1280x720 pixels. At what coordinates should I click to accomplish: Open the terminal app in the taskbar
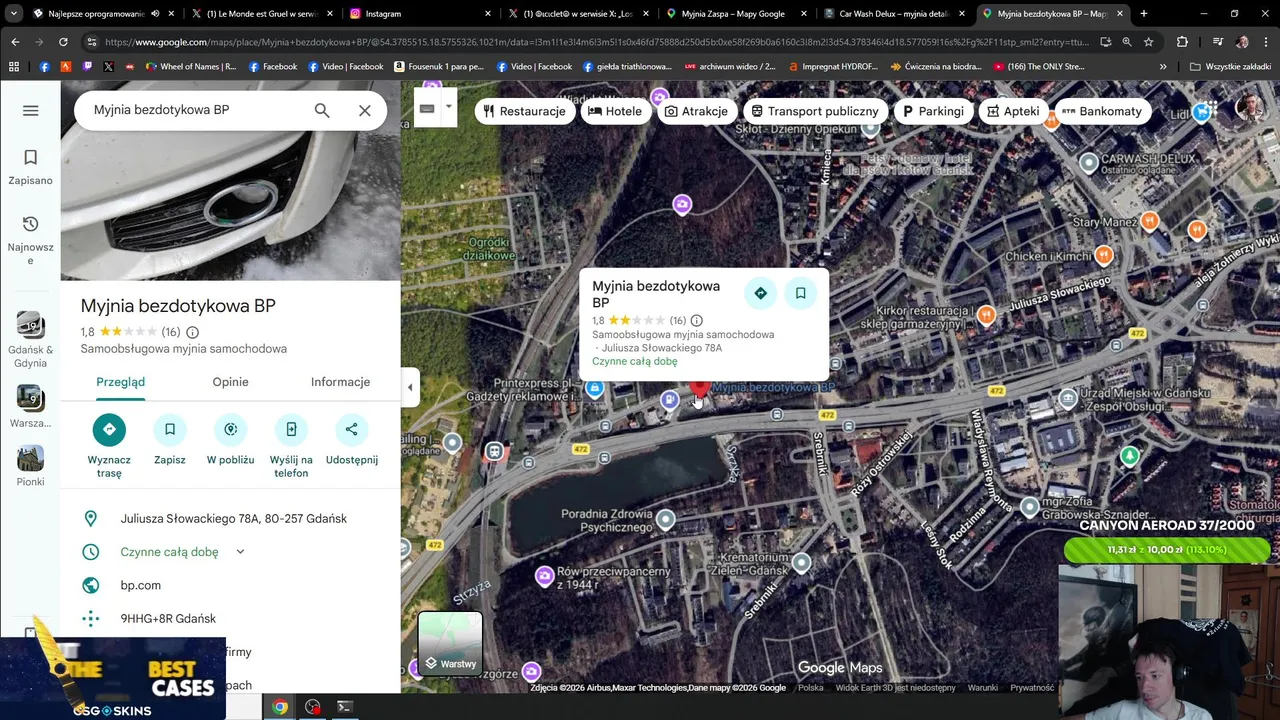[344, 707]
